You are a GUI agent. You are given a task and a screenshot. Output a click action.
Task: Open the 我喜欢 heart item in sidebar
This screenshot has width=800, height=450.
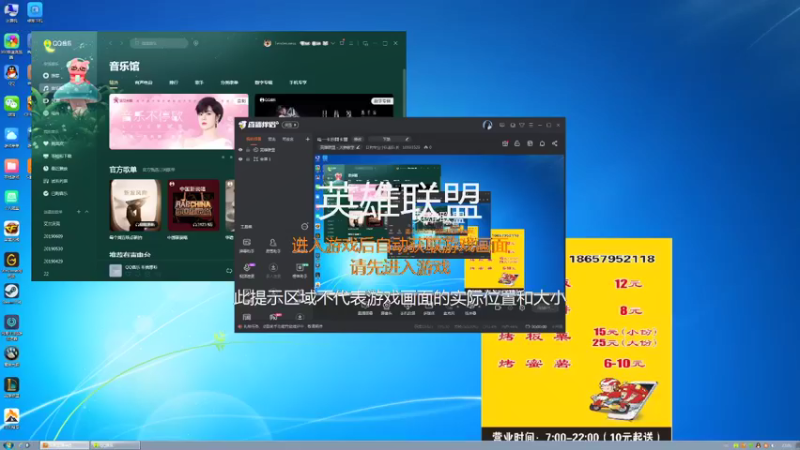click(x=54, y=144)
